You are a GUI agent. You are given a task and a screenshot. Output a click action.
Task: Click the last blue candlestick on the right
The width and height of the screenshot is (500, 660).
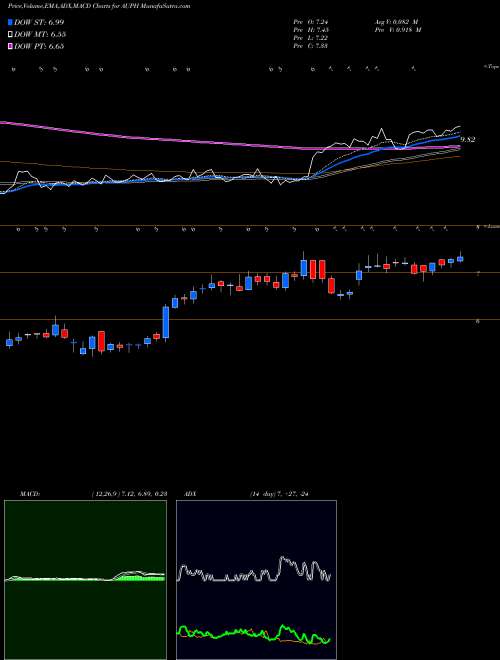pyautogui.click(x=460, y=259)
